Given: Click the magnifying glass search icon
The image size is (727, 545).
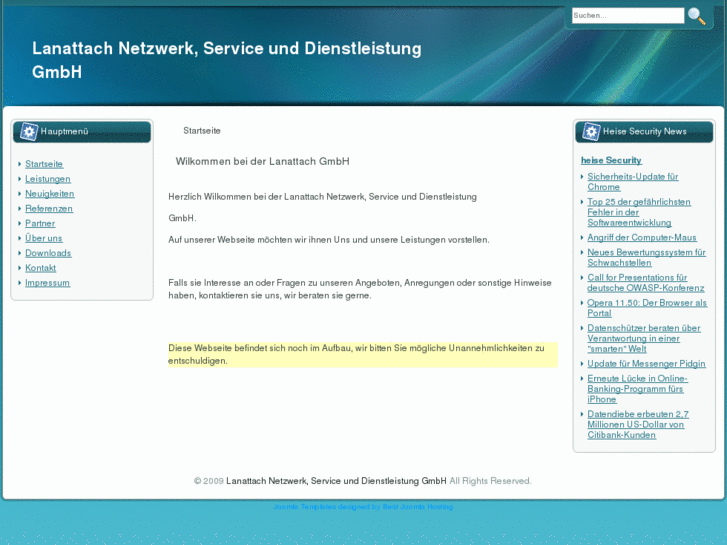Looking at the screenshot, I should pos(696,16).
